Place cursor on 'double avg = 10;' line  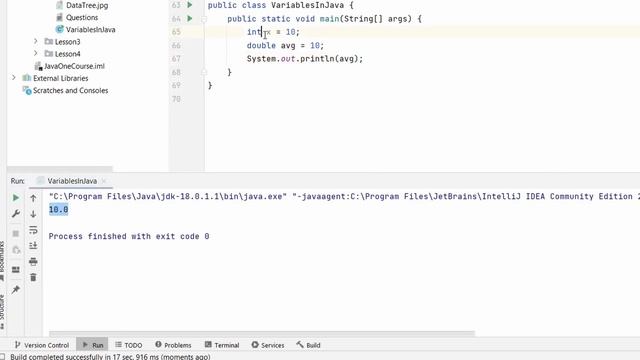(x=285, y=45)
